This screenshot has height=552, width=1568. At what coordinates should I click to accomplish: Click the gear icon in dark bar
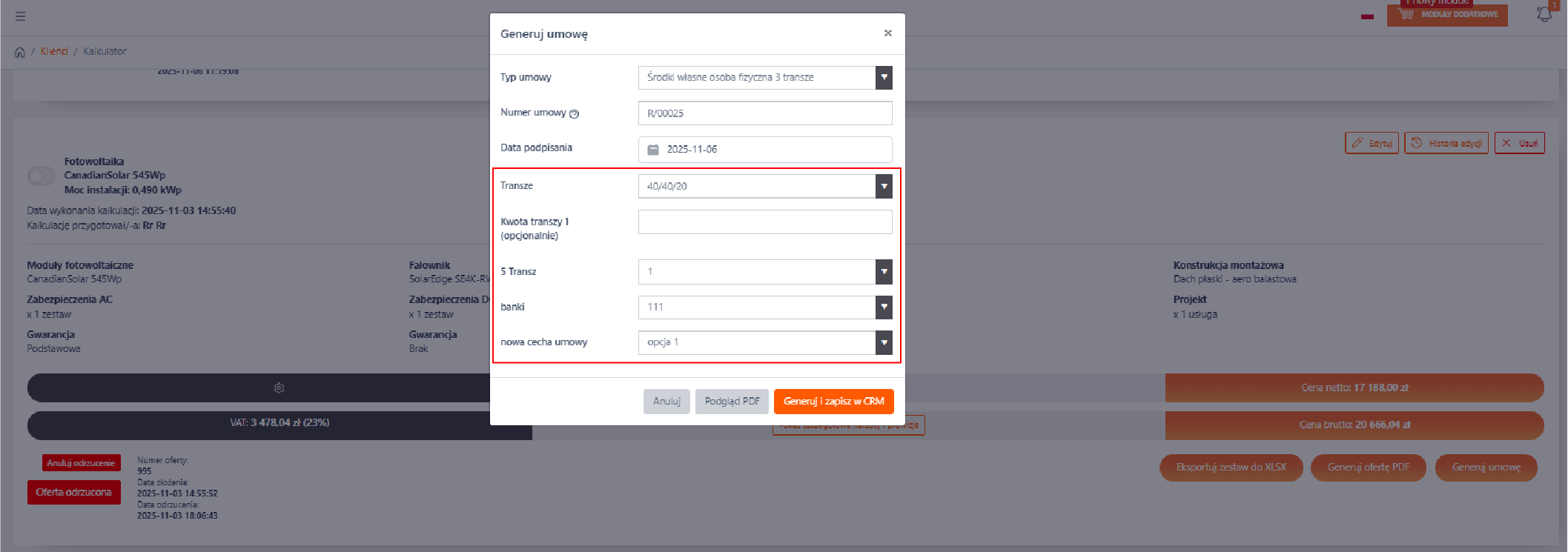[279, 388]
